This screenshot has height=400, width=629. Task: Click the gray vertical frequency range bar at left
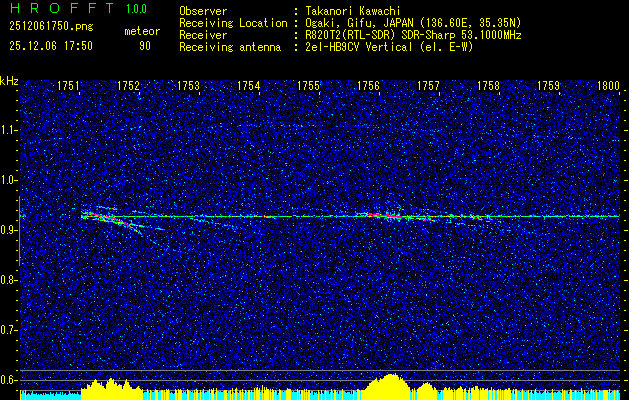click(19, 231)
